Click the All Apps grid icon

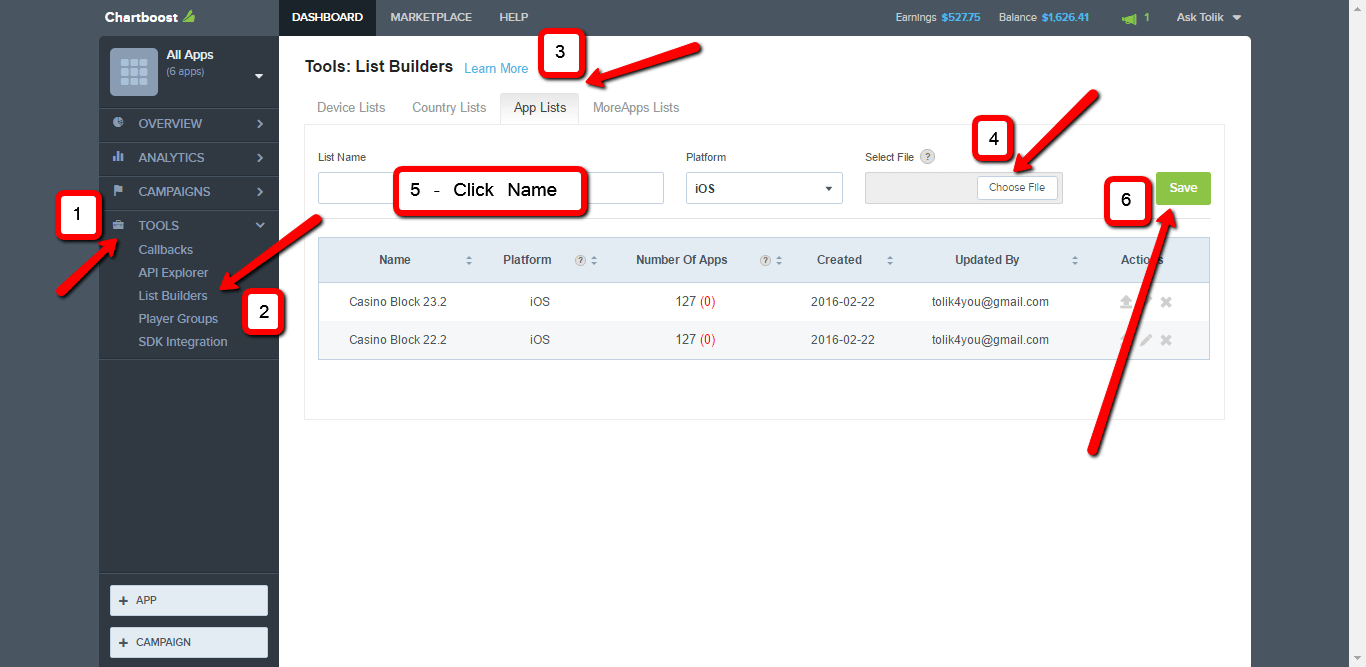click(x=133, y=71)
